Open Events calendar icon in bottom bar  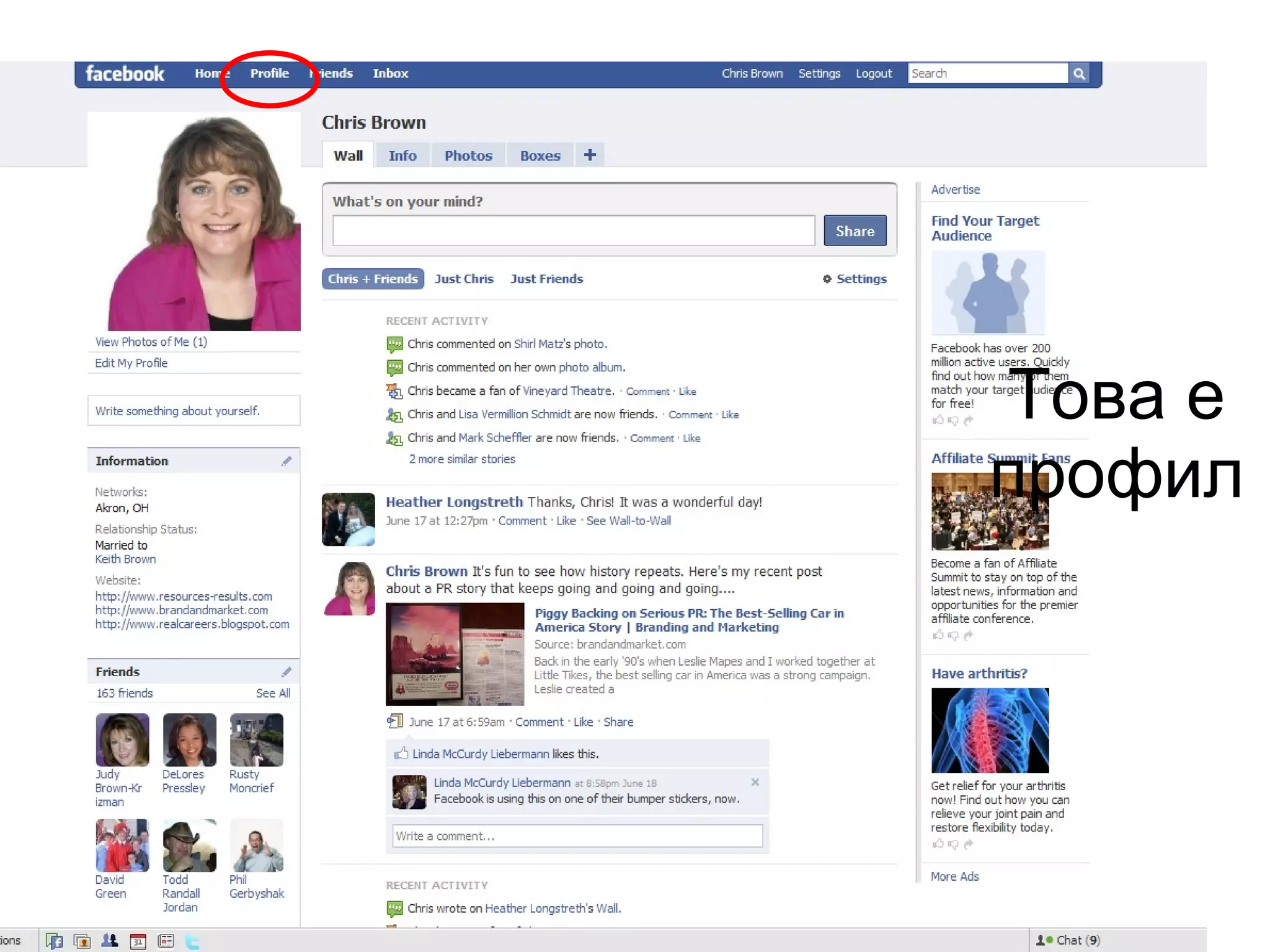point(138,941)
